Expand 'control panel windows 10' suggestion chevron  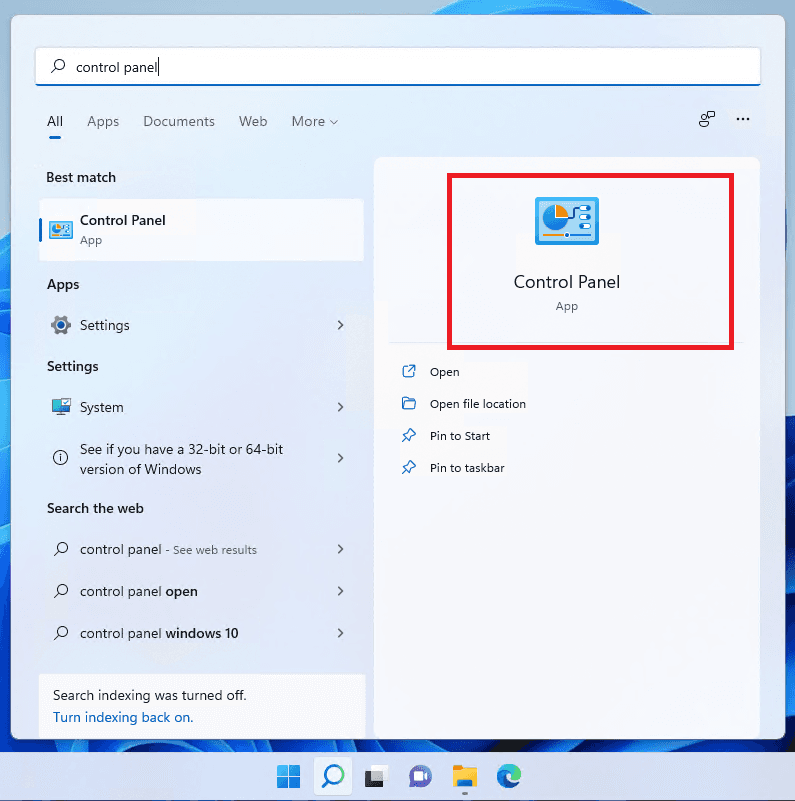pos(340,632)
